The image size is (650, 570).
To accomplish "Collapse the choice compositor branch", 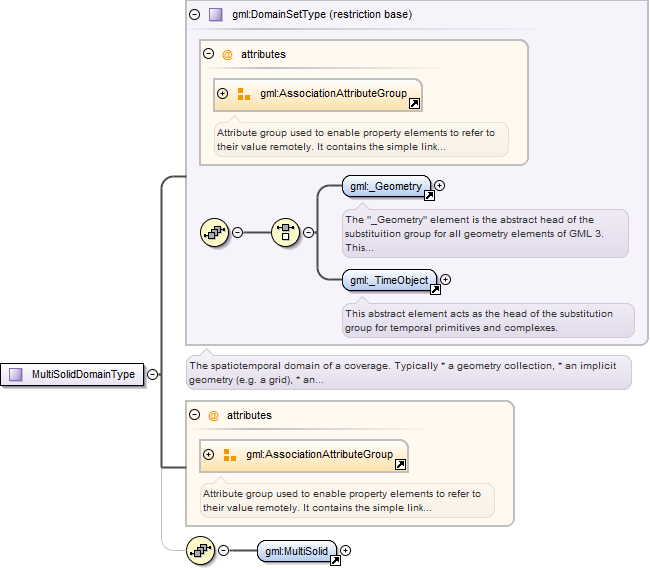I will pyautogui.click(x=308, y=232).
